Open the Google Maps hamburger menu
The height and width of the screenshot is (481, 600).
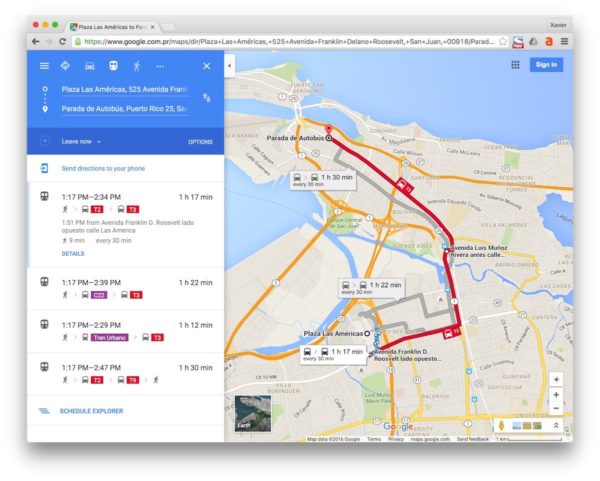(x=44, y=66)
